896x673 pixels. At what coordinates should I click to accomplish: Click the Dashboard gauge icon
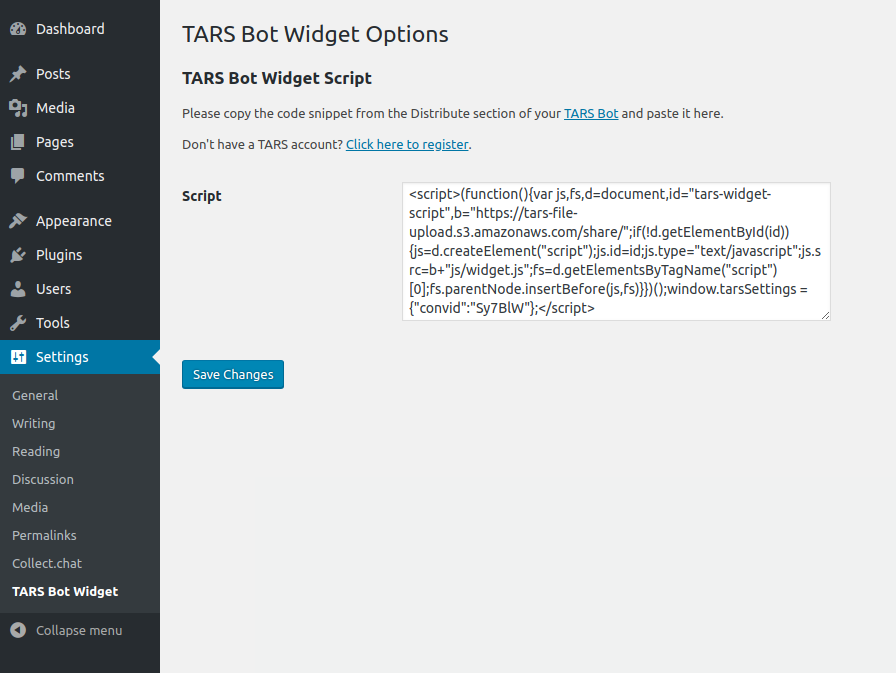[x=18, y=29]
